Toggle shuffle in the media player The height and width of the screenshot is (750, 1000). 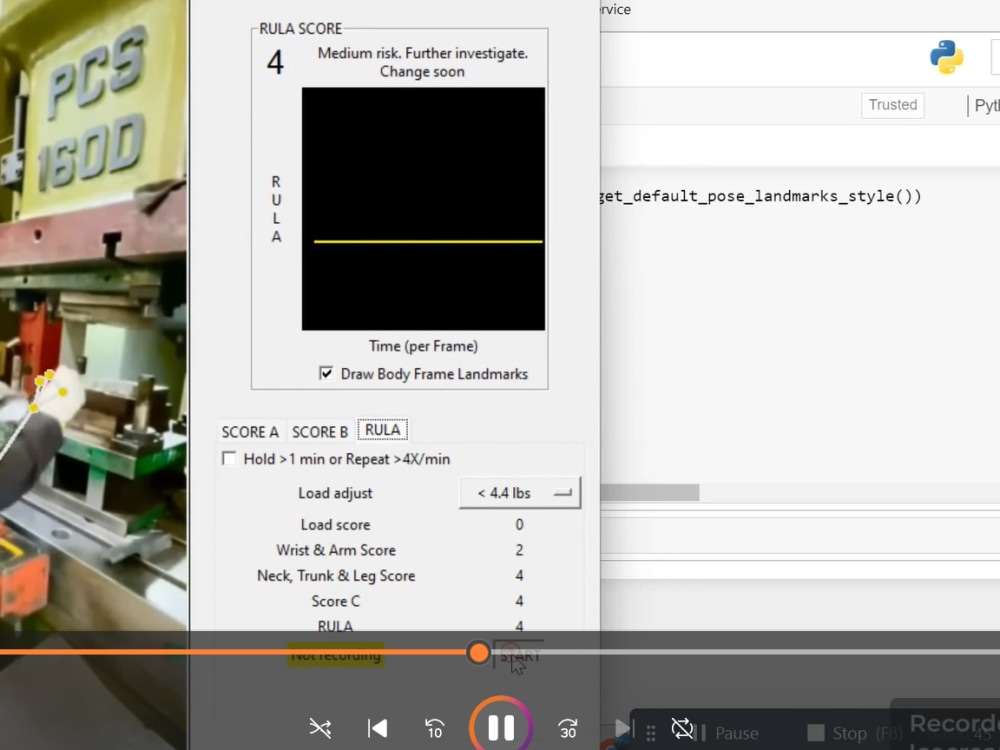(320, 728)
